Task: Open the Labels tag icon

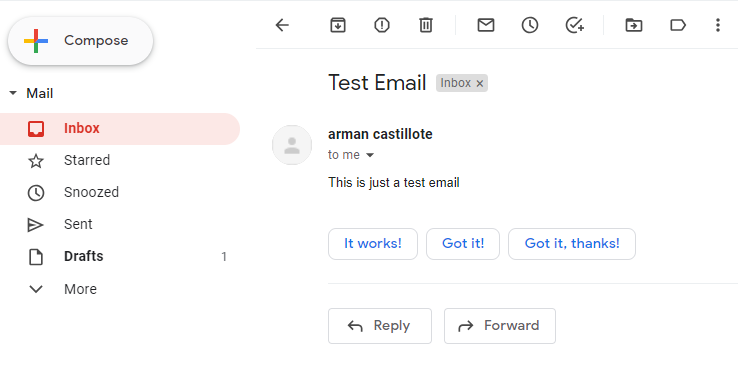Action: click(x=678, y=25)
